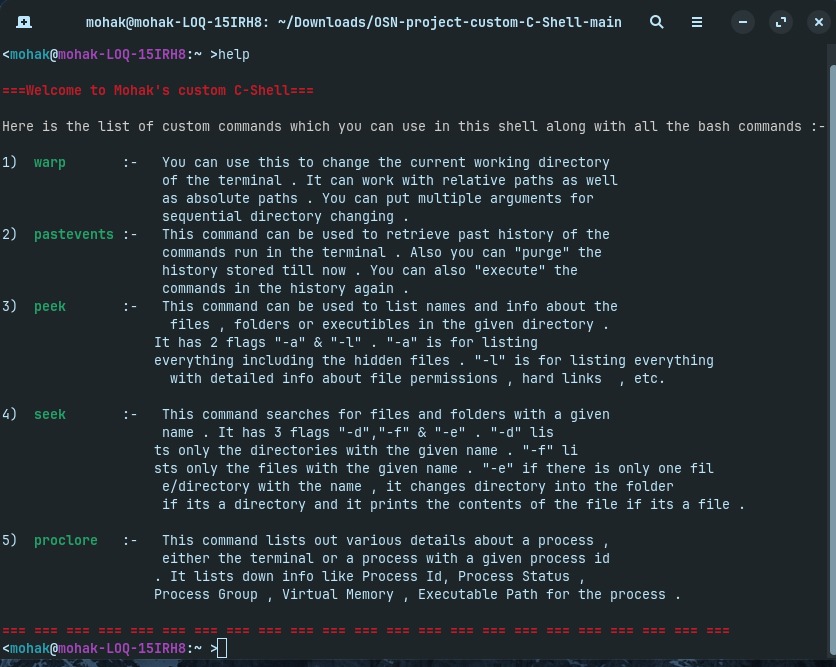The width and height of the screenshot is (836, 667).
Task: Click the red separator line of equals signs
Action: 366,631
